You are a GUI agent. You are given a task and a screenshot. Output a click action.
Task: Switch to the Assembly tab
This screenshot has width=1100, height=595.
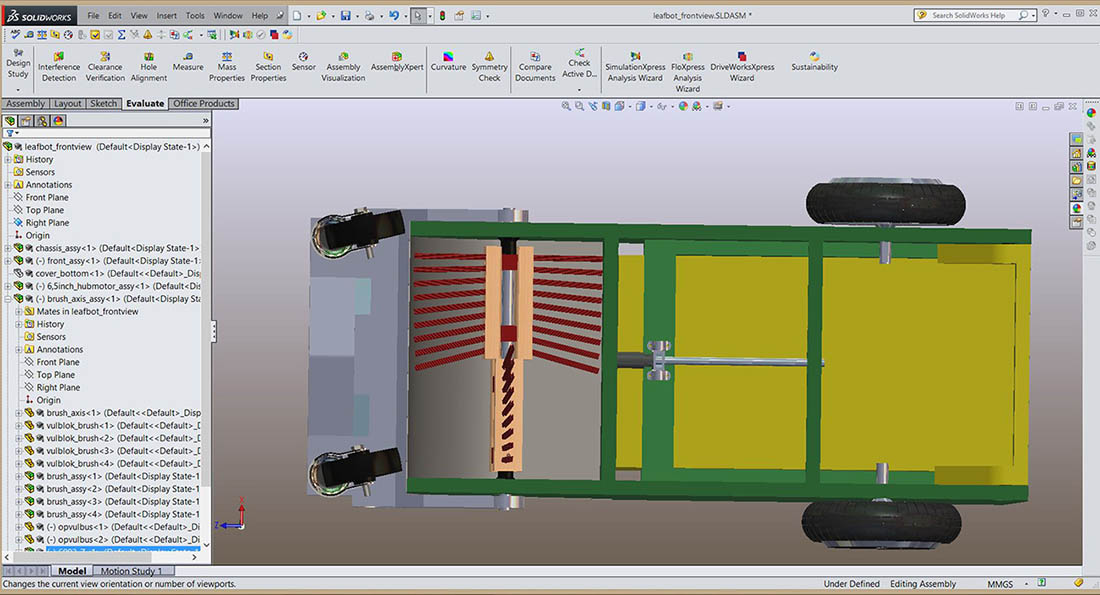[x=25, y=103]
